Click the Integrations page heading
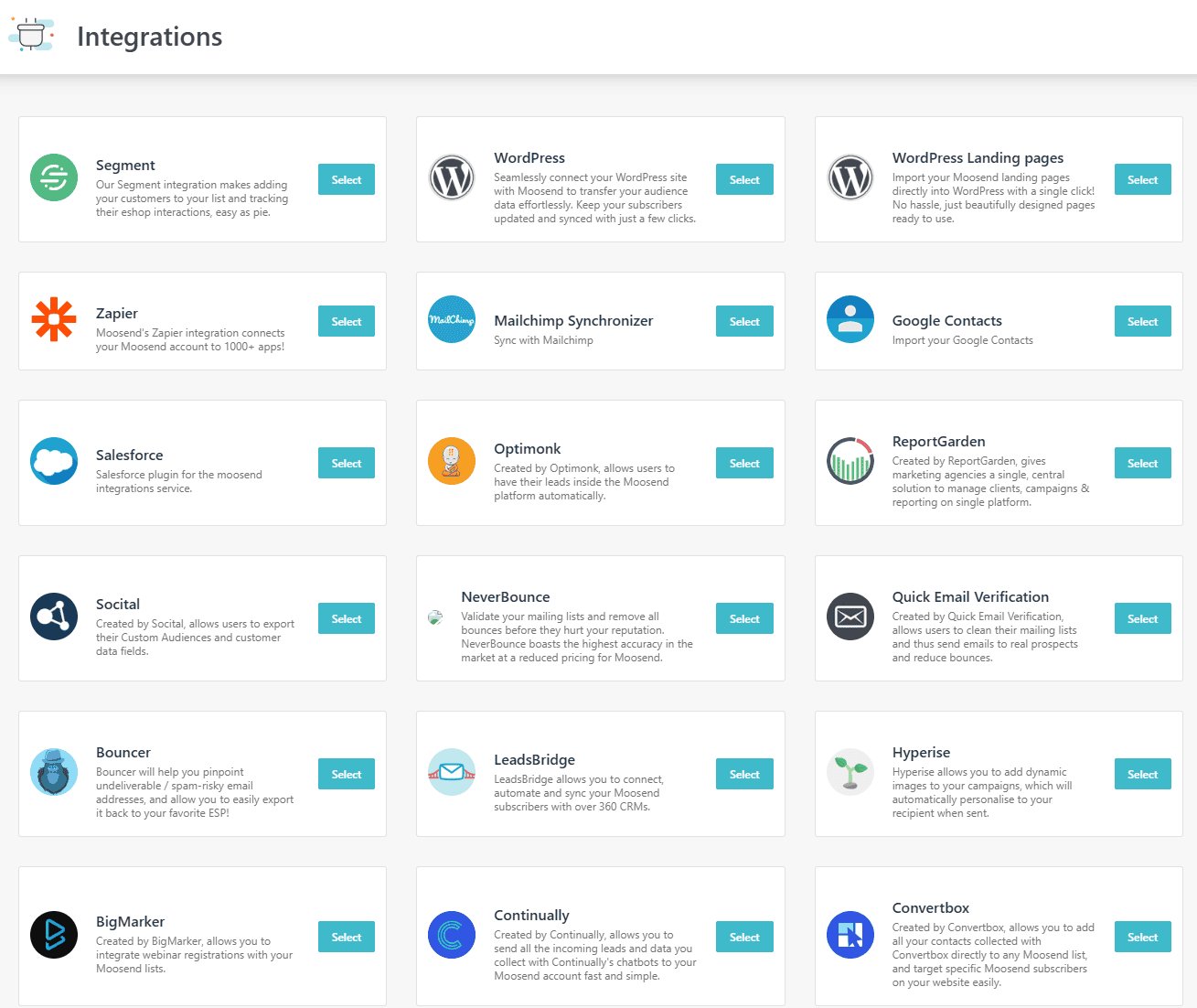The image size is (1197, 1008). (150, 37)
